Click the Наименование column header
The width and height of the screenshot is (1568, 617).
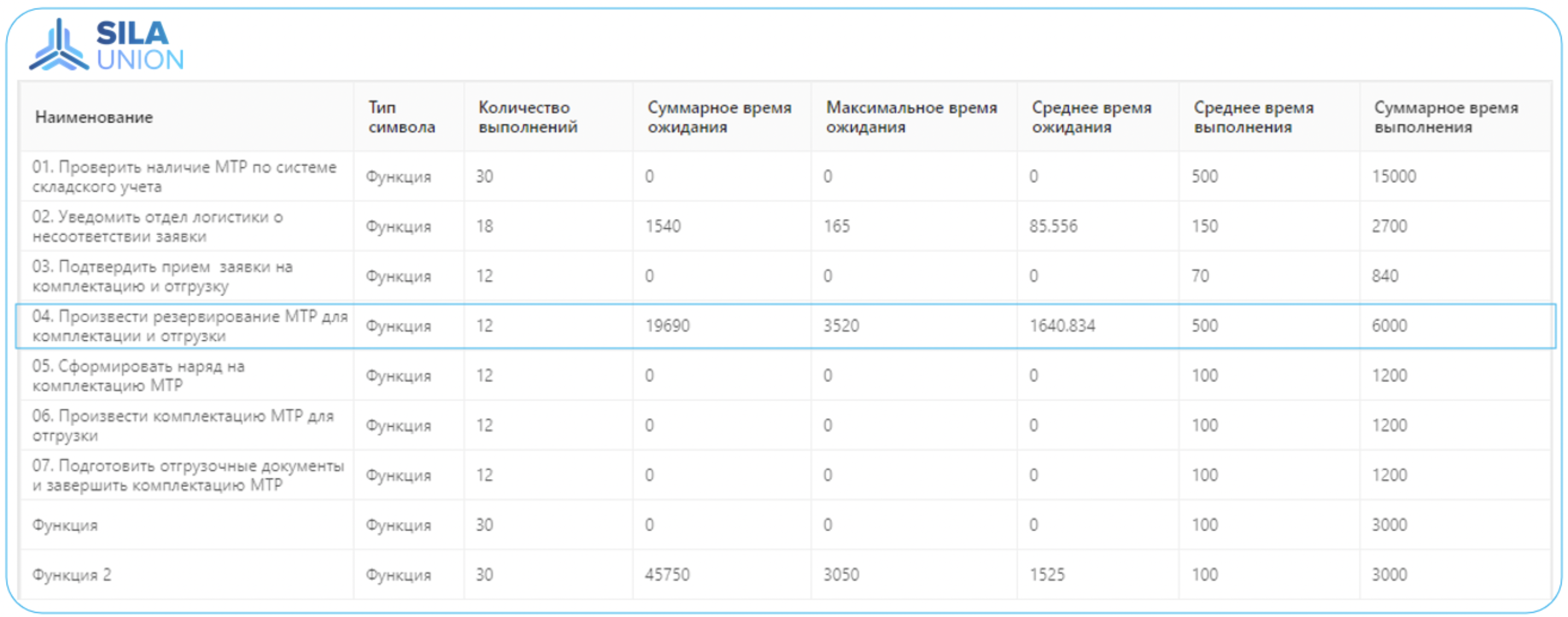pyautogui.click(x=93, y=117)
